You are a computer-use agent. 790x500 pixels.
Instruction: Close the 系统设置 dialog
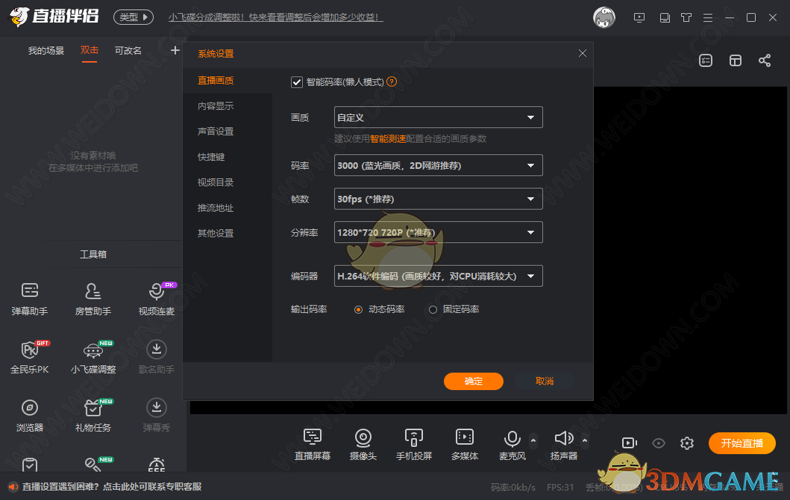coord(582,53)
